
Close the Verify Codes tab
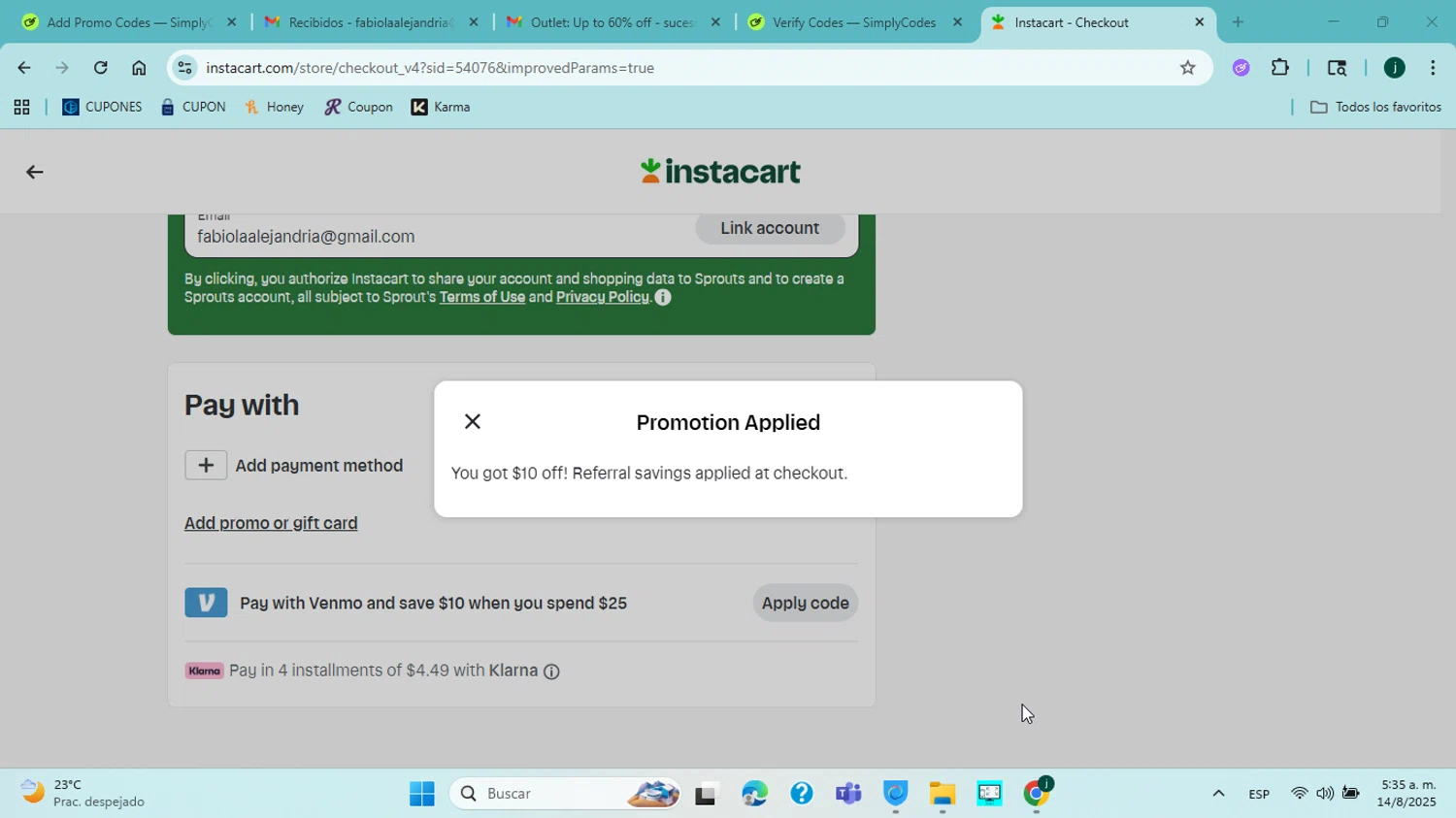(x=957, y=22)
